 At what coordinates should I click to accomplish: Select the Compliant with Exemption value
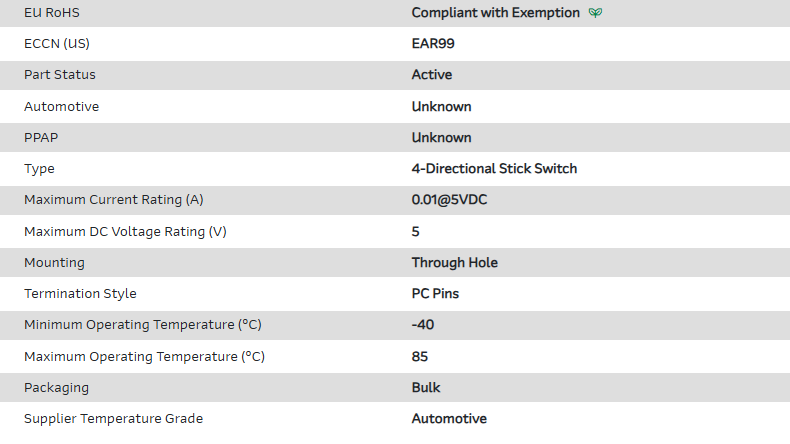click(x=495, y=13)
